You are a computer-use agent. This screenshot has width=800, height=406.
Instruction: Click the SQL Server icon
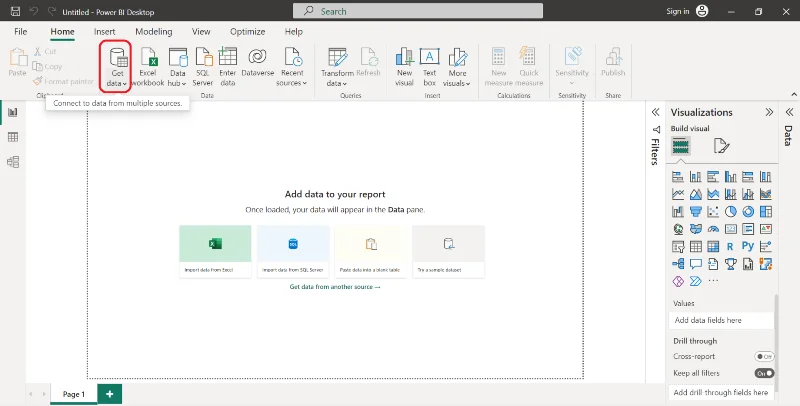point(203,67)
